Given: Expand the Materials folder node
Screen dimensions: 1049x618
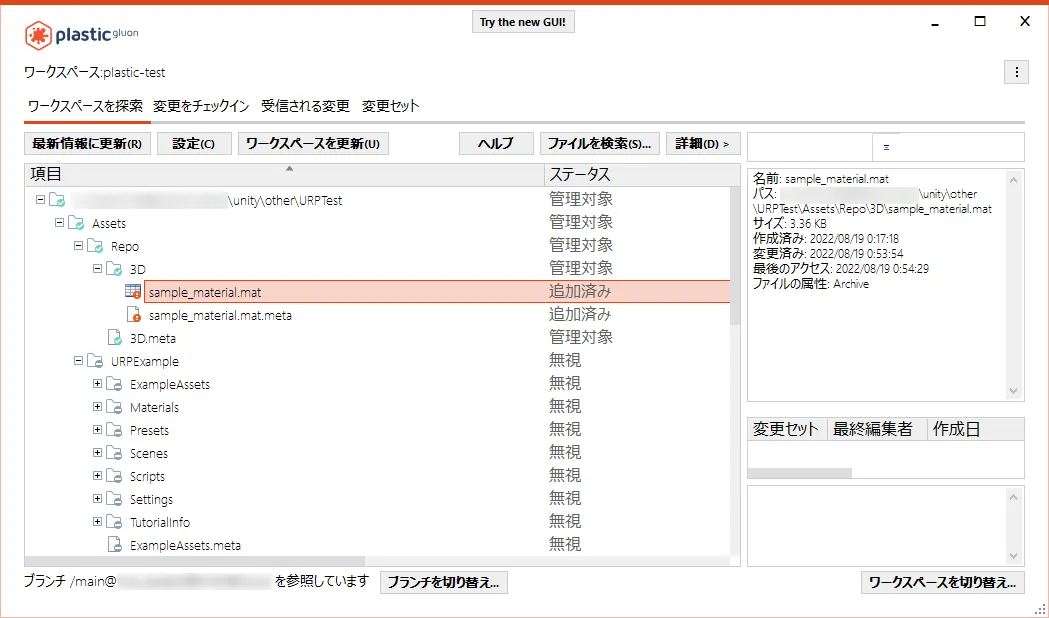Looking at the screenshot, I should click(x=97, y=406).
